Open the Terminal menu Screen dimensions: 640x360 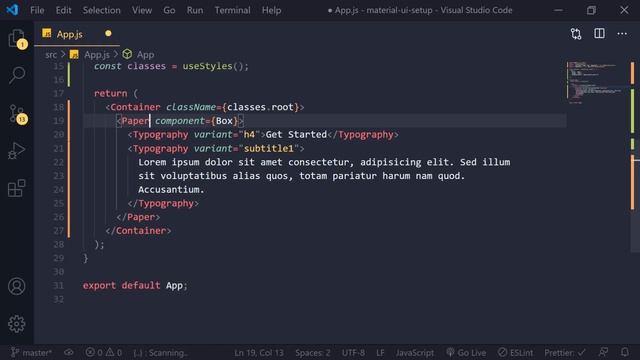coord(233,10)
